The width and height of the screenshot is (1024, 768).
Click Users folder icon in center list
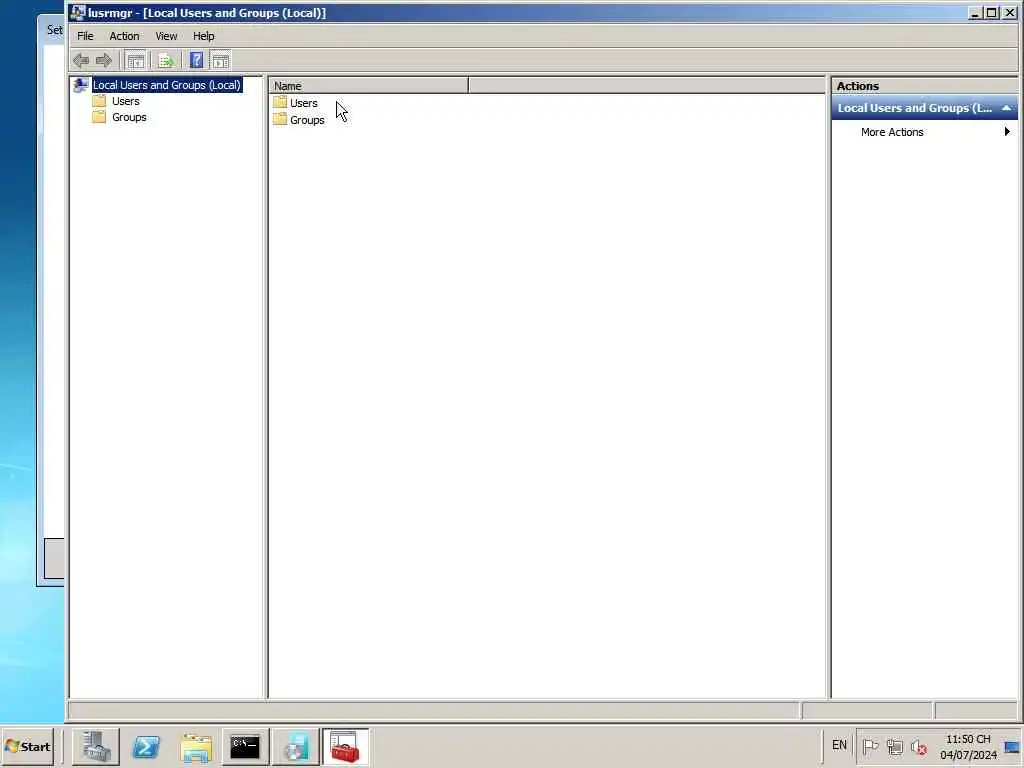pos(280,103)
